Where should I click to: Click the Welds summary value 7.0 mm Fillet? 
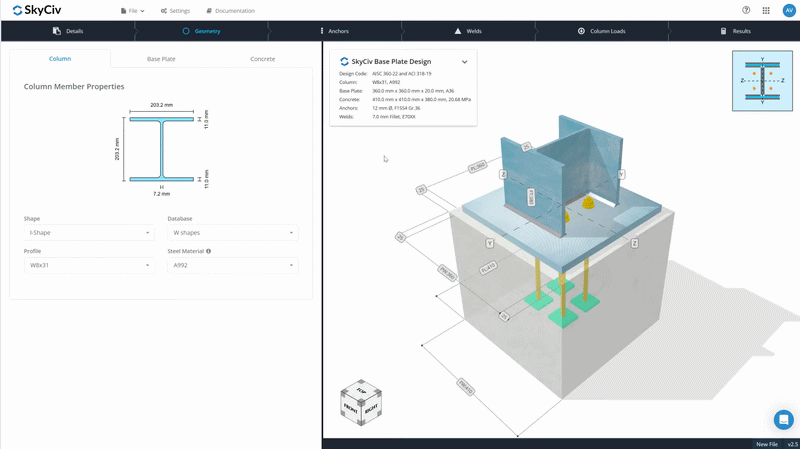[394, 117]
